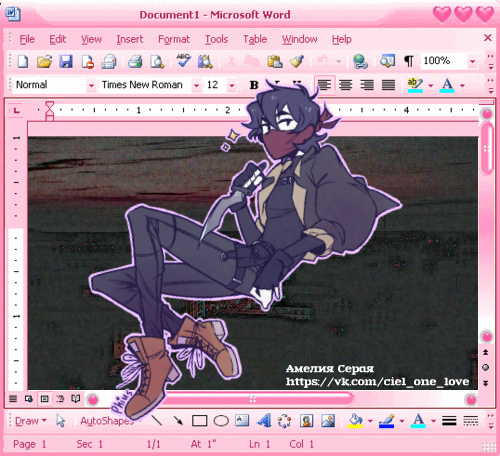Open the Draw menu dropdown

click(x=31, y=421)
